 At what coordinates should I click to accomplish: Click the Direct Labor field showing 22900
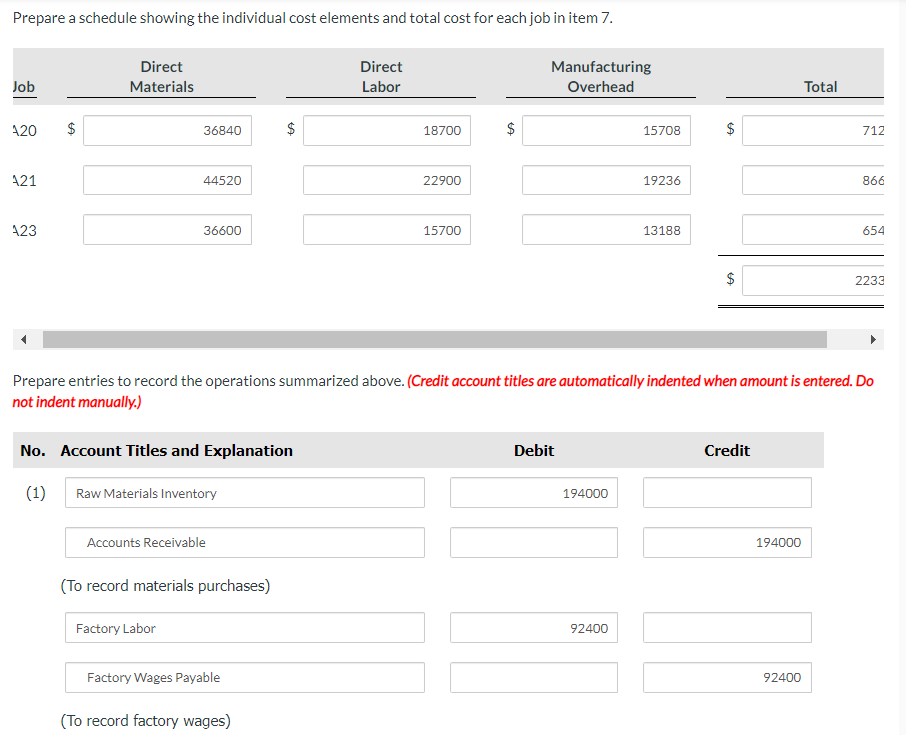tap(386, 180)
